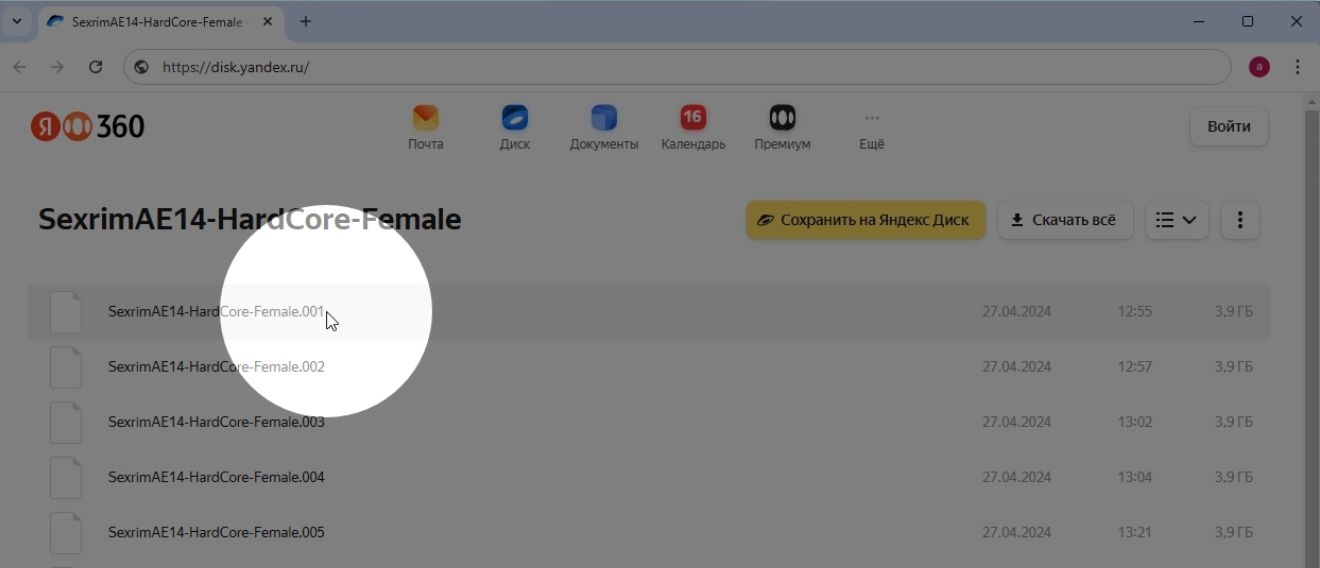Reload the page with browser refresh icon
The image size is (1320, 568).
tap(96, 67)
